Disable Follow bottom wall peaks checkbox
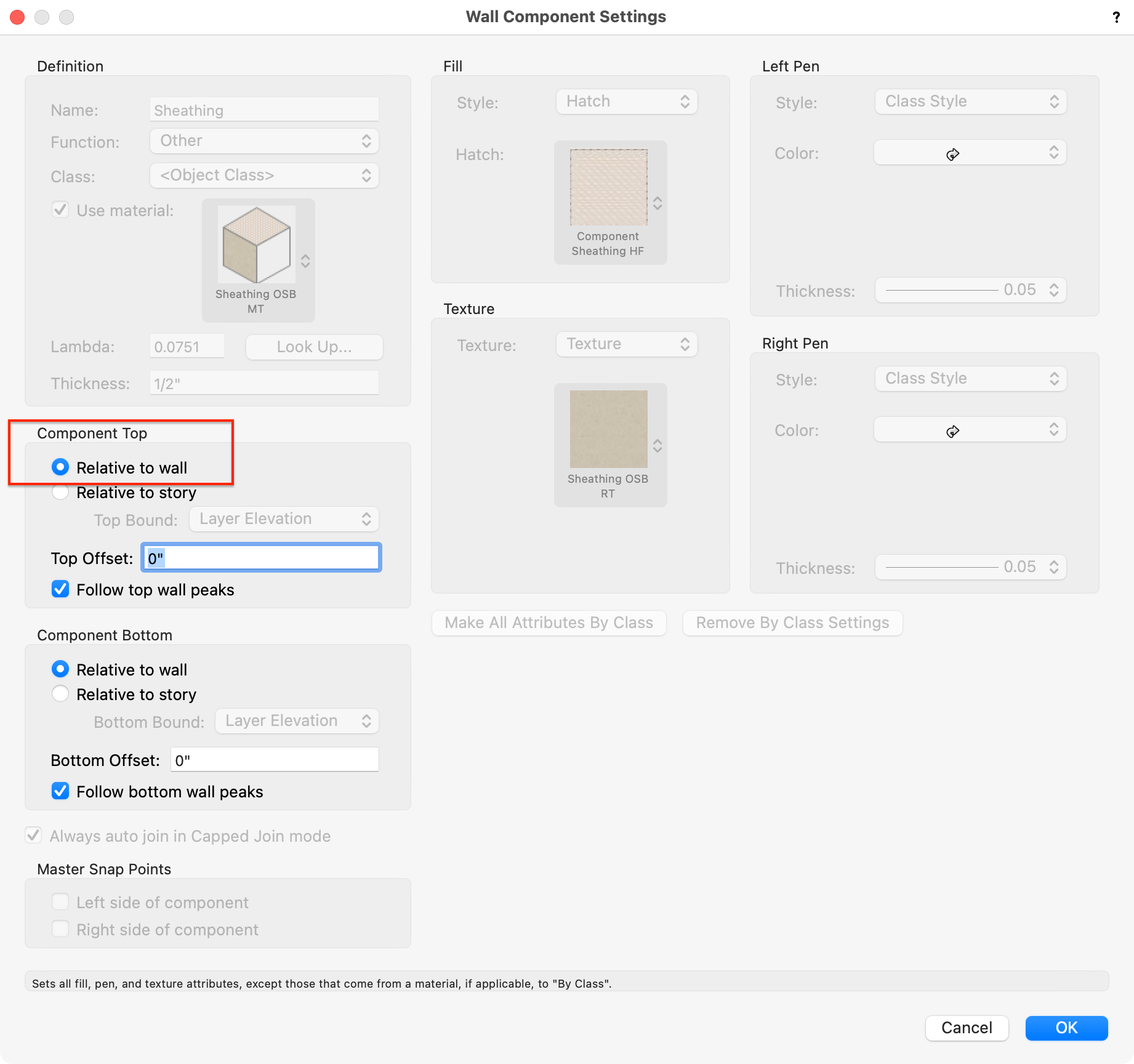 [60, 791]
